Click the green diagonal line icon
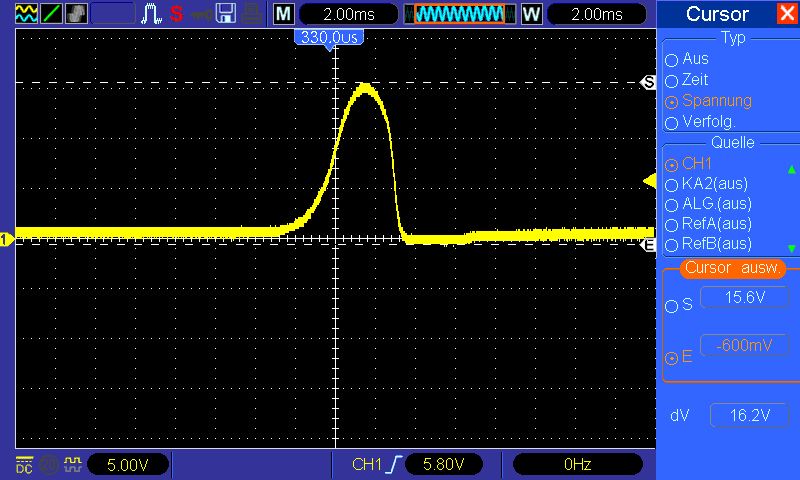Viewport: 800px width, 480px height. (52, 13)
